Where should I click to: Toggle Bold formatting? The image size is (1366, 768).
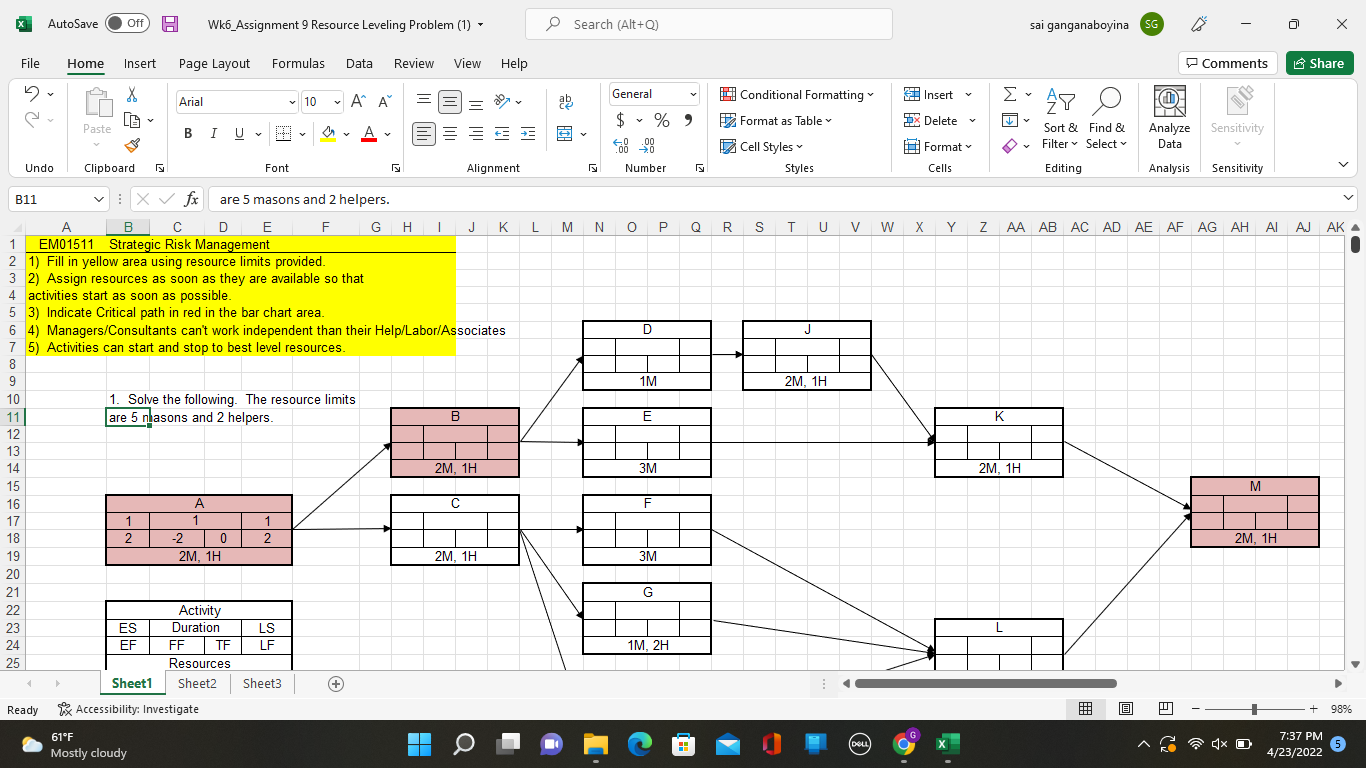pos(188,134)
